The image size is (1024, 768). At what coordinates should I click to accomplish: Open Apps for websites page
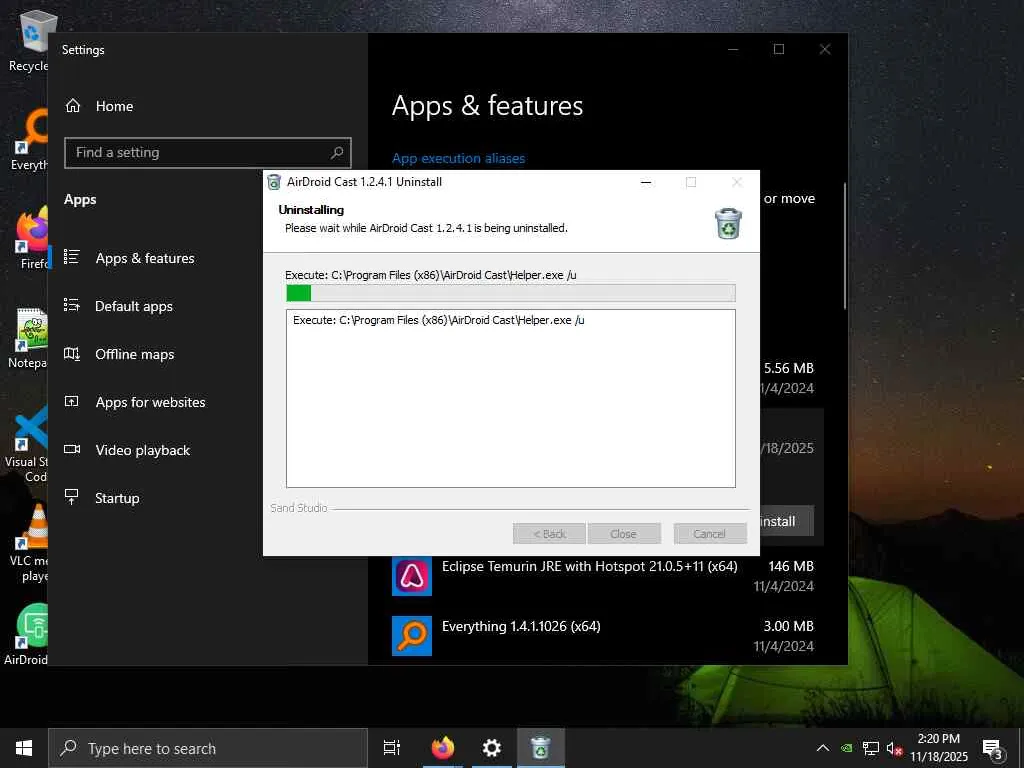click(x=150, y=402)
